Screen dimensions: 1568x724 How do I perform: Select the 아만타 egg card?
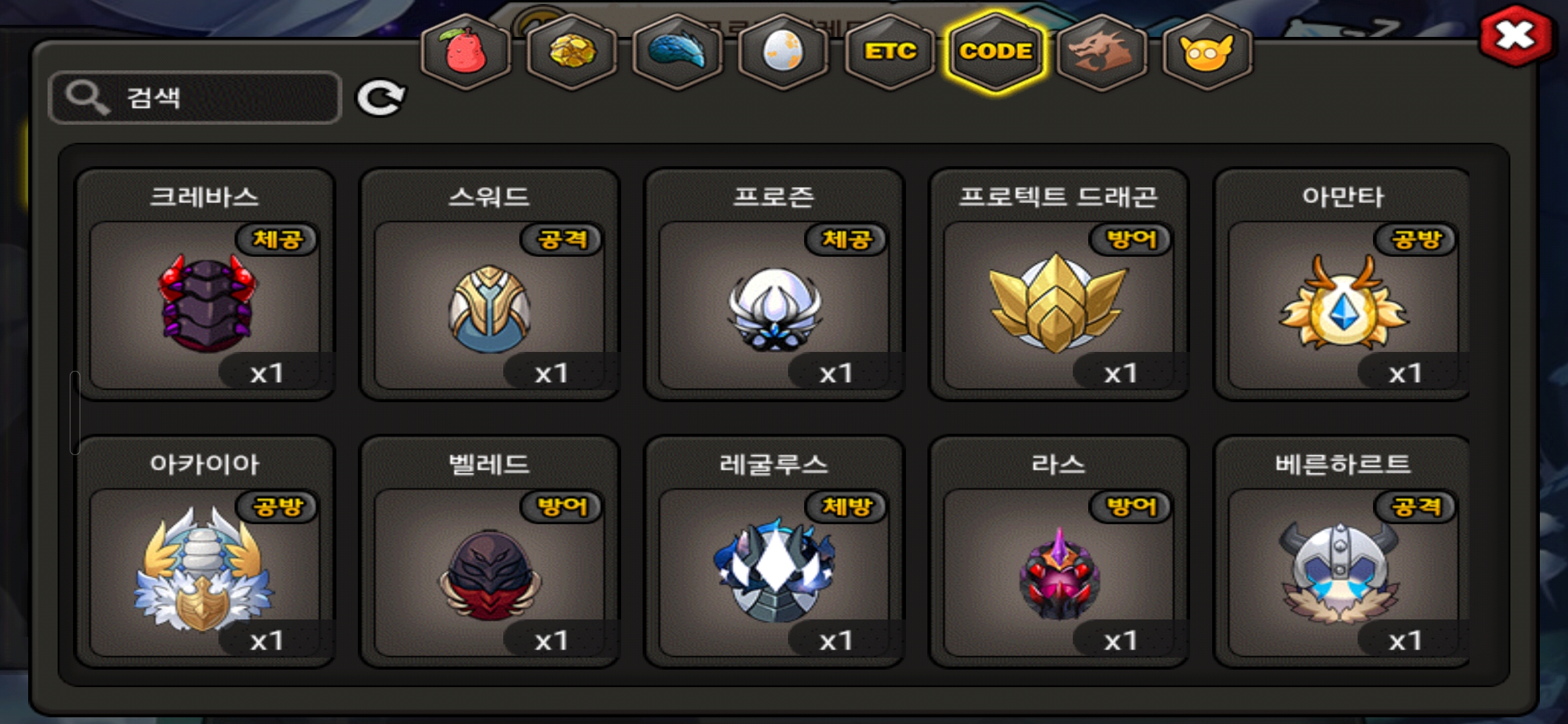1342,284
